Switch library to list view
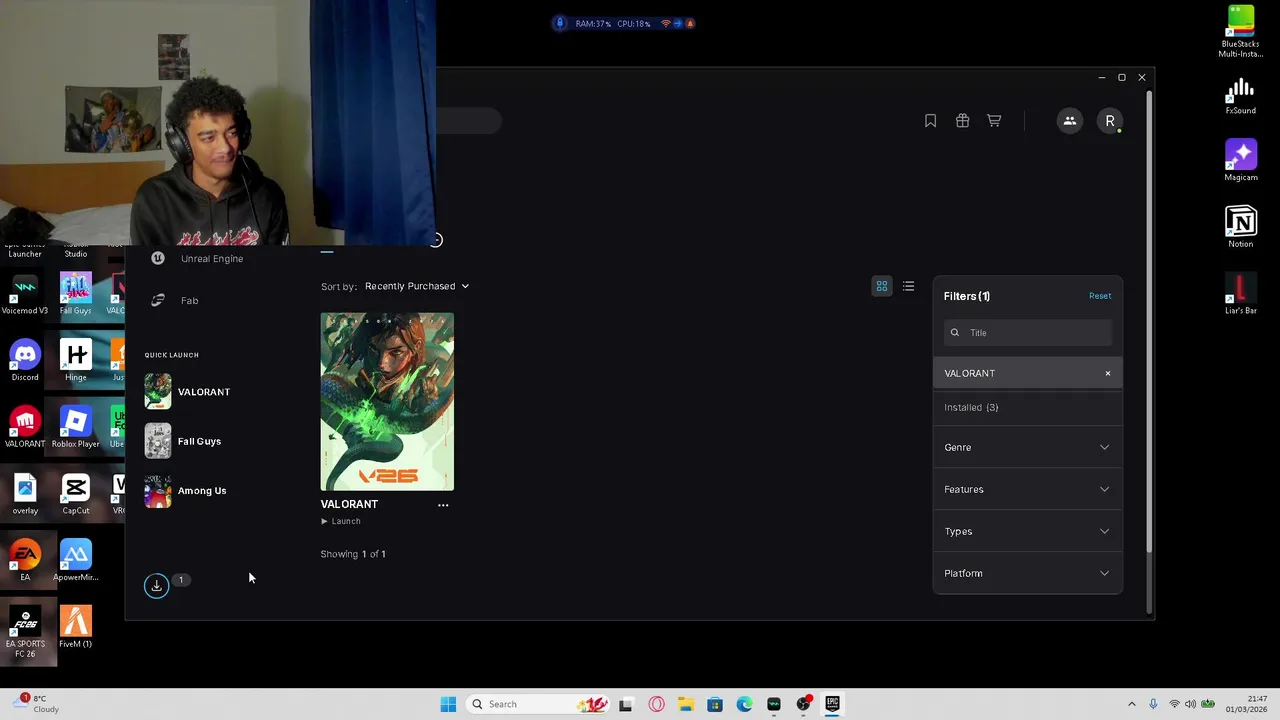The width and height of the screenshot is (1280, 720). [x=908, y=287]
